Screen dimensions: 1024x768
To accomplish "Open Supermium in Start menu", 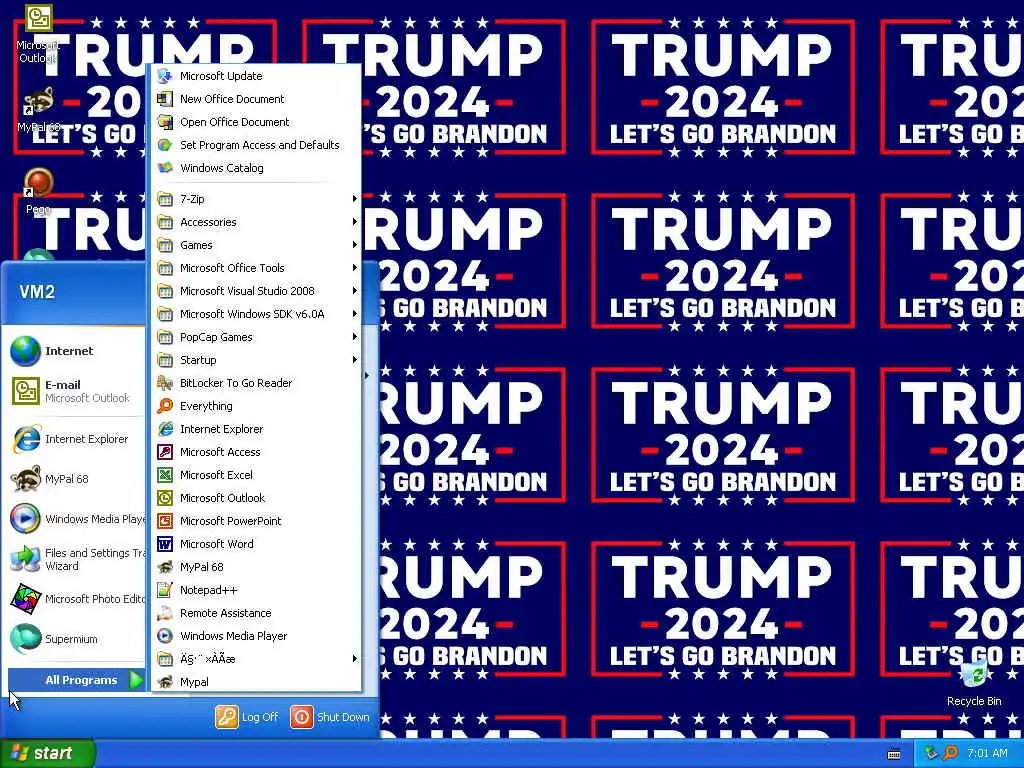I will [75, 639].
